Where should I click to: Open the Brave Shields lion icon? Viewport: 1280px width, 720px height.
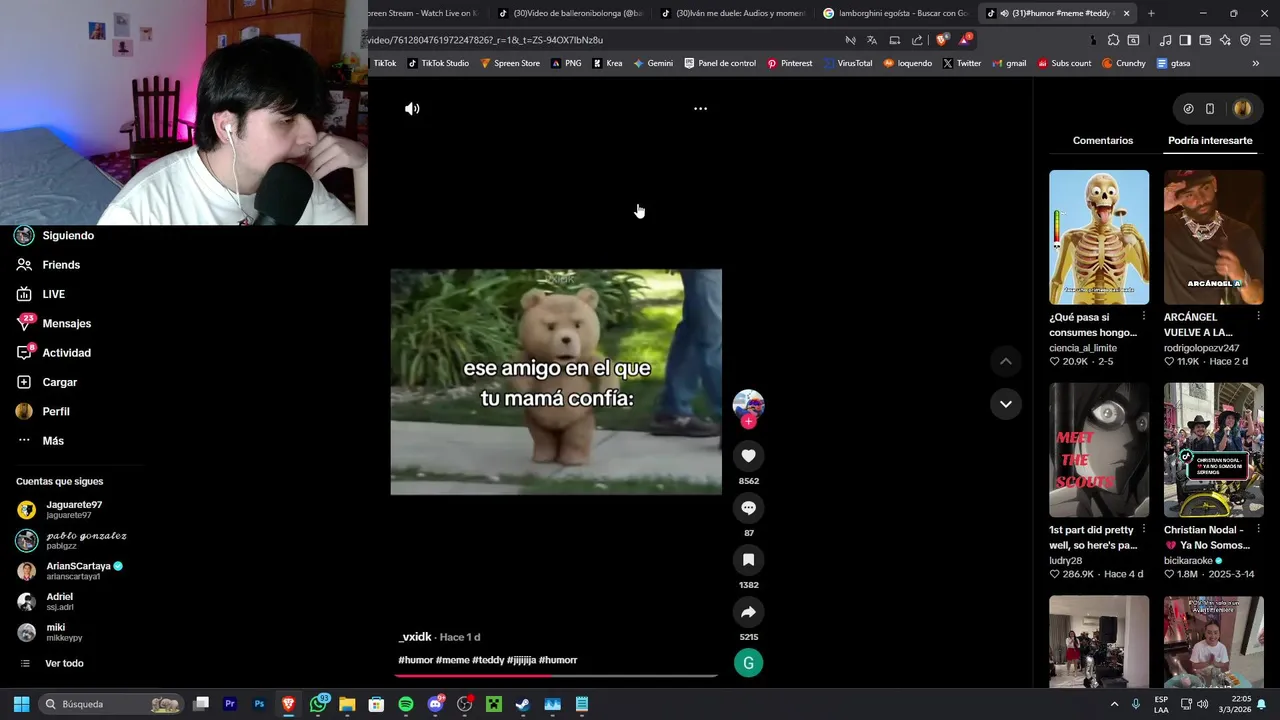[941, 40]
